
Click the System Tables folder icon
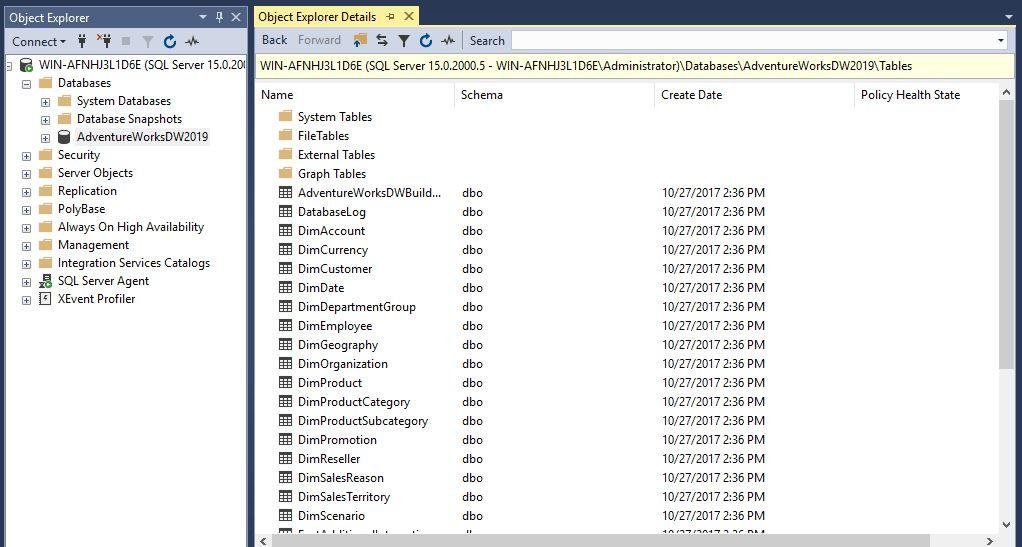tap(285, 117)
